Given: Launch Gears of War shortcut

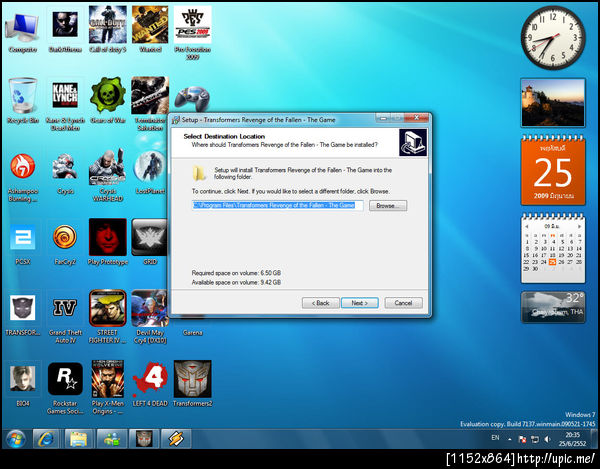Looking at the screenshot, I should click(x=108, y=100).
